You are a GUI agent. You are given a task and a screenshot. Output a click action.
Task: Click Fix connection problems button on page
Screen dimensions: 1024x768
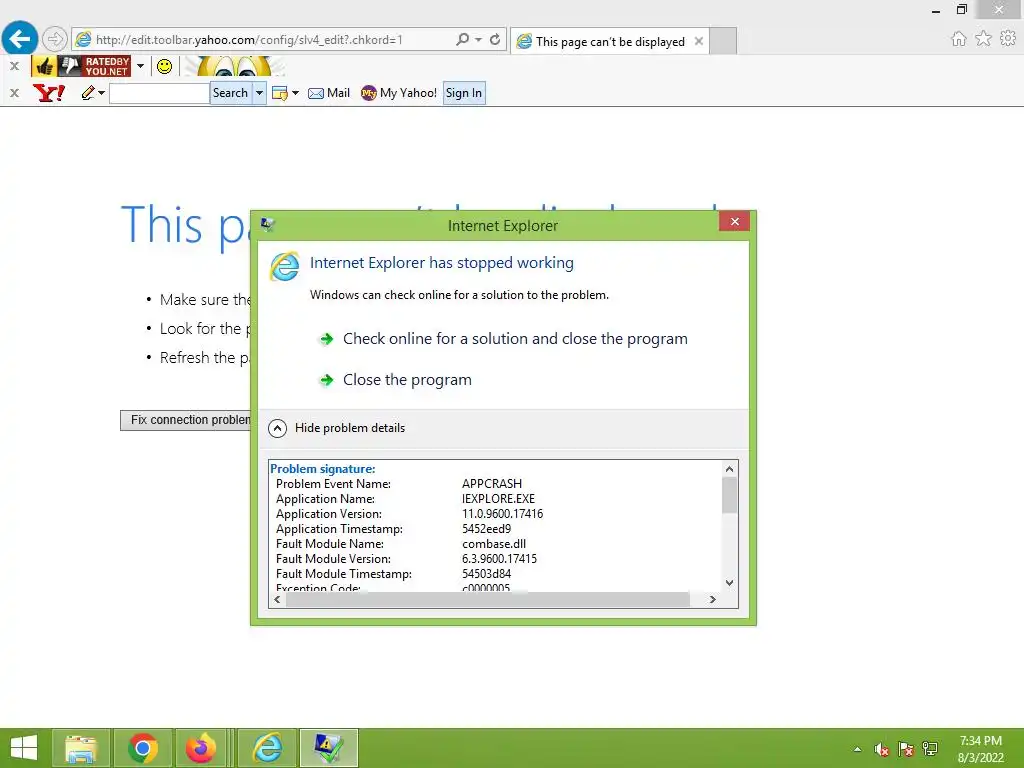185,420
